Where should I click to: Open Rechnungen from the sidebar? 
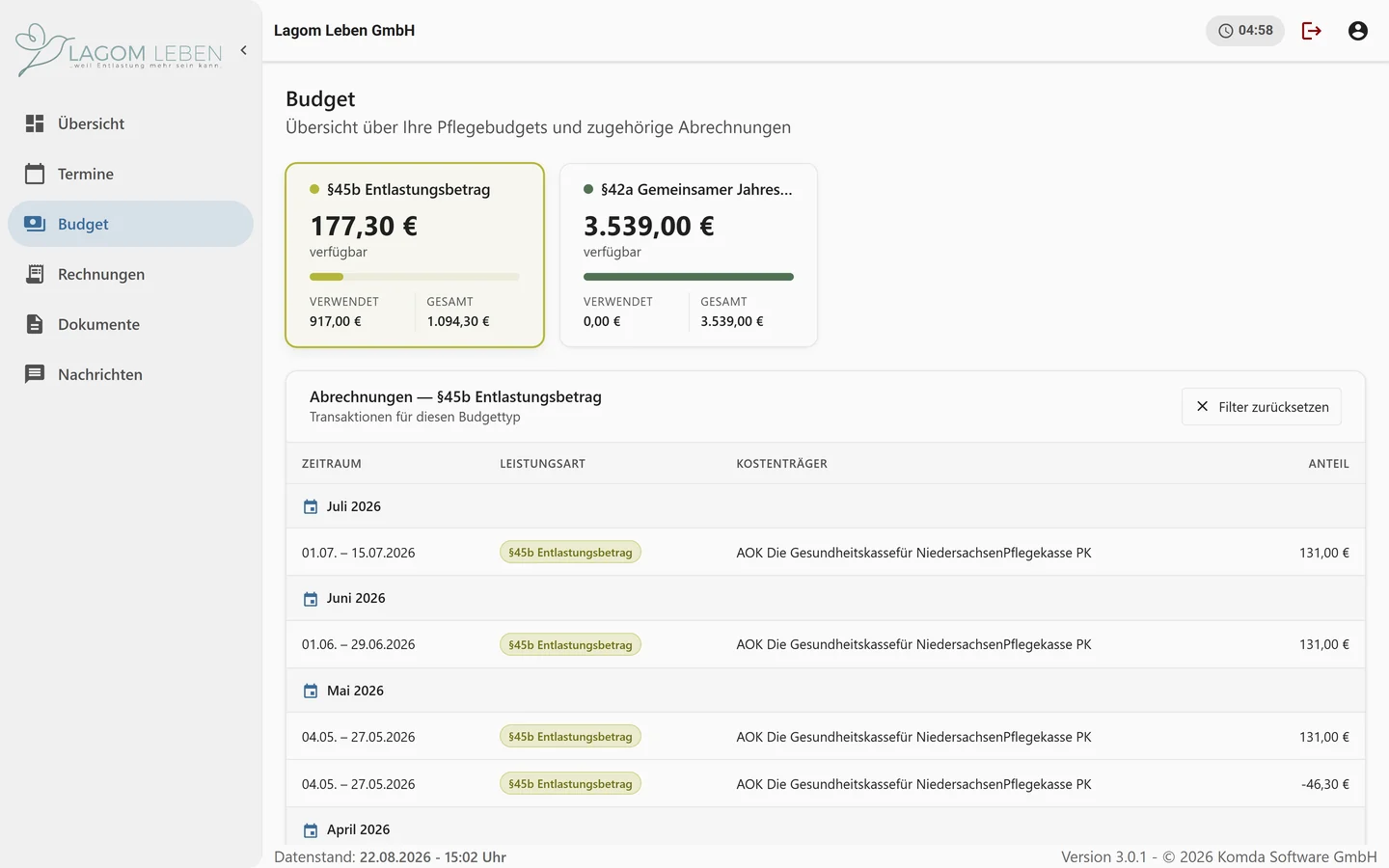pyautogui.click(x=130, y=274)
